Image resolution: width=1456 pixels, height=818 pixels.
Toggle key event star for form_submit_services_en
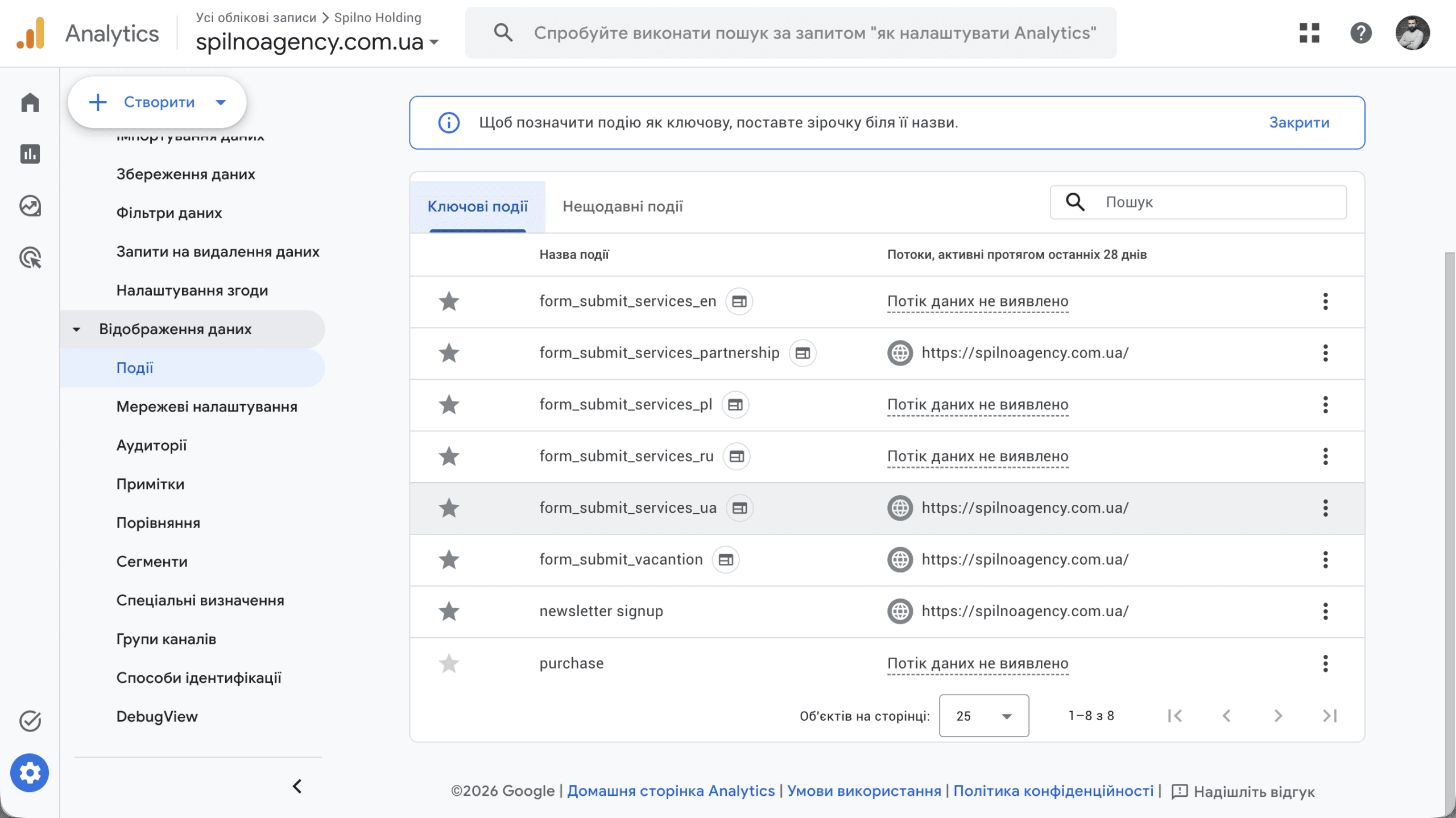click(x=449, y=301)
